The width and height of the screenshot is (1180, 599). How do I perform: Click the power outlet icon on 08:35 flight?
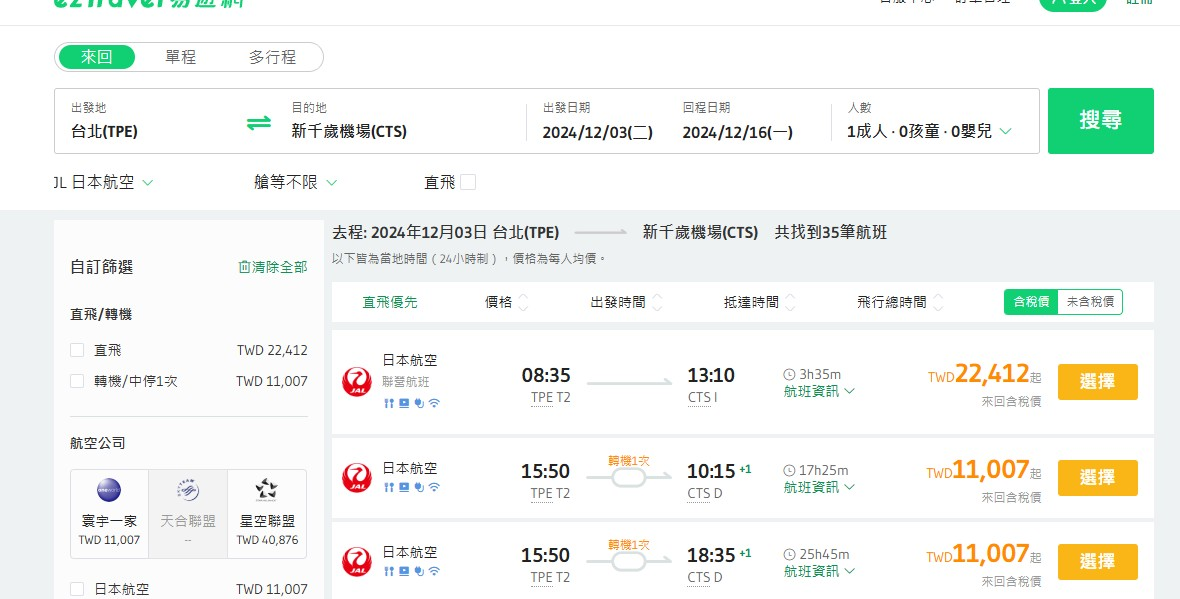[x=419, y=403]
